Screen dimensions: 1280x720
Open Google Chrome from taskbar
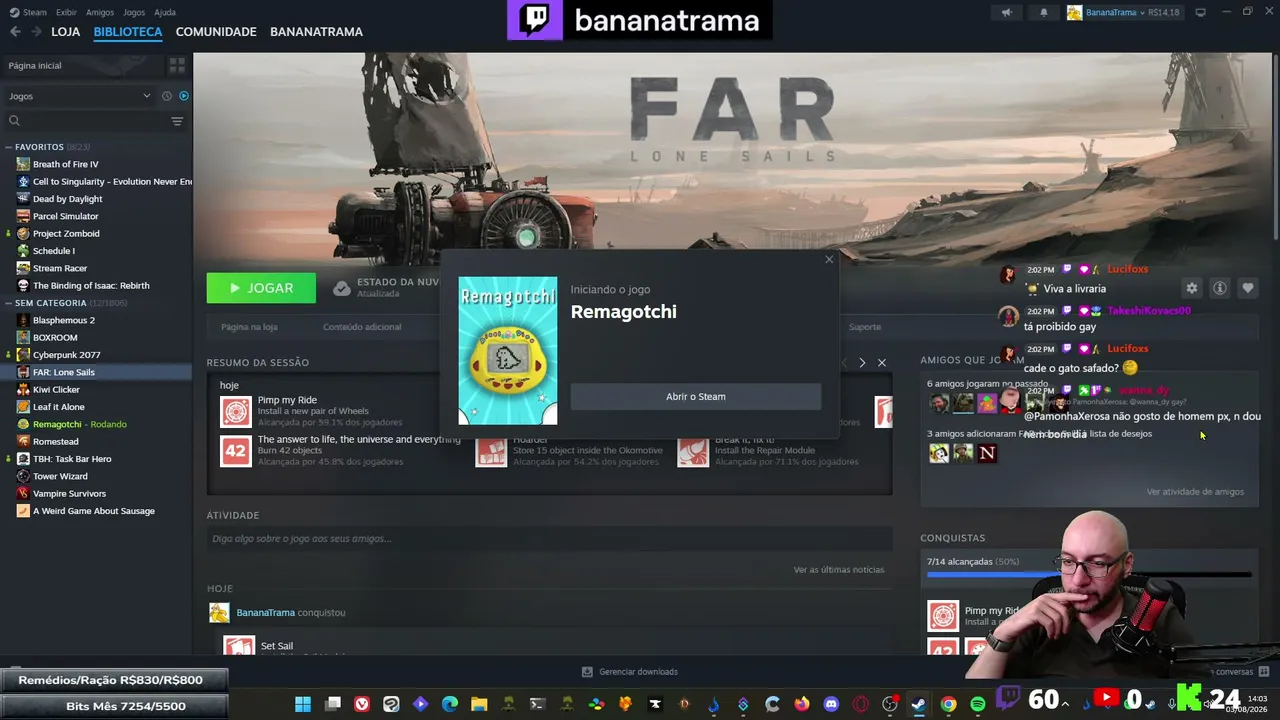pos(948,704)
